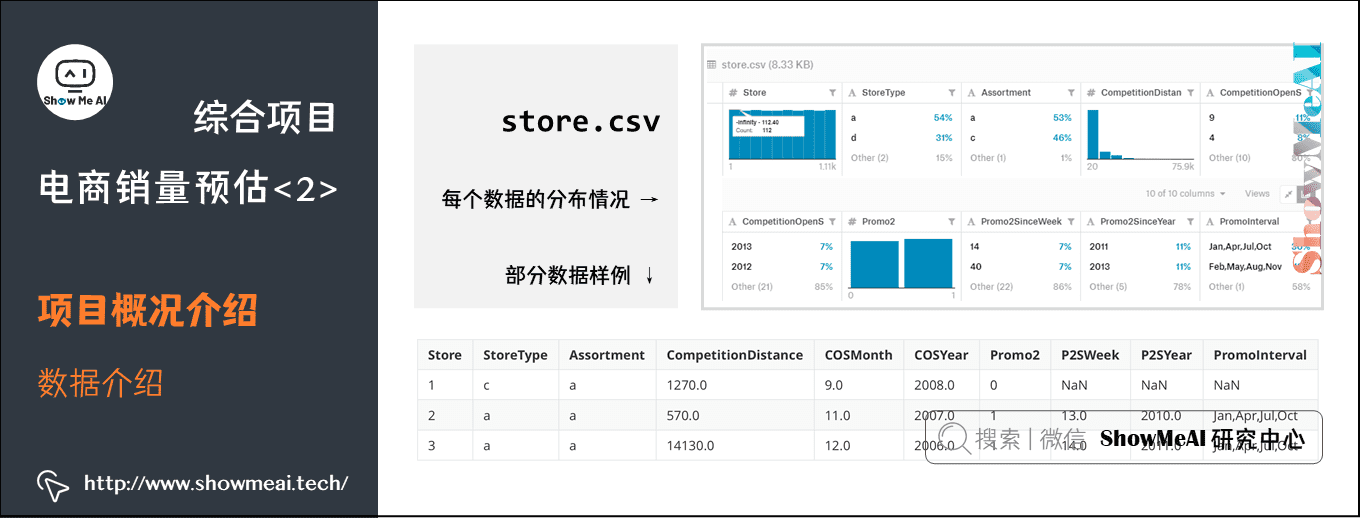Viewport: 1361px width, 518px height.
Task: Filter the Store column using its funnel icon
Action: [832, 93]
